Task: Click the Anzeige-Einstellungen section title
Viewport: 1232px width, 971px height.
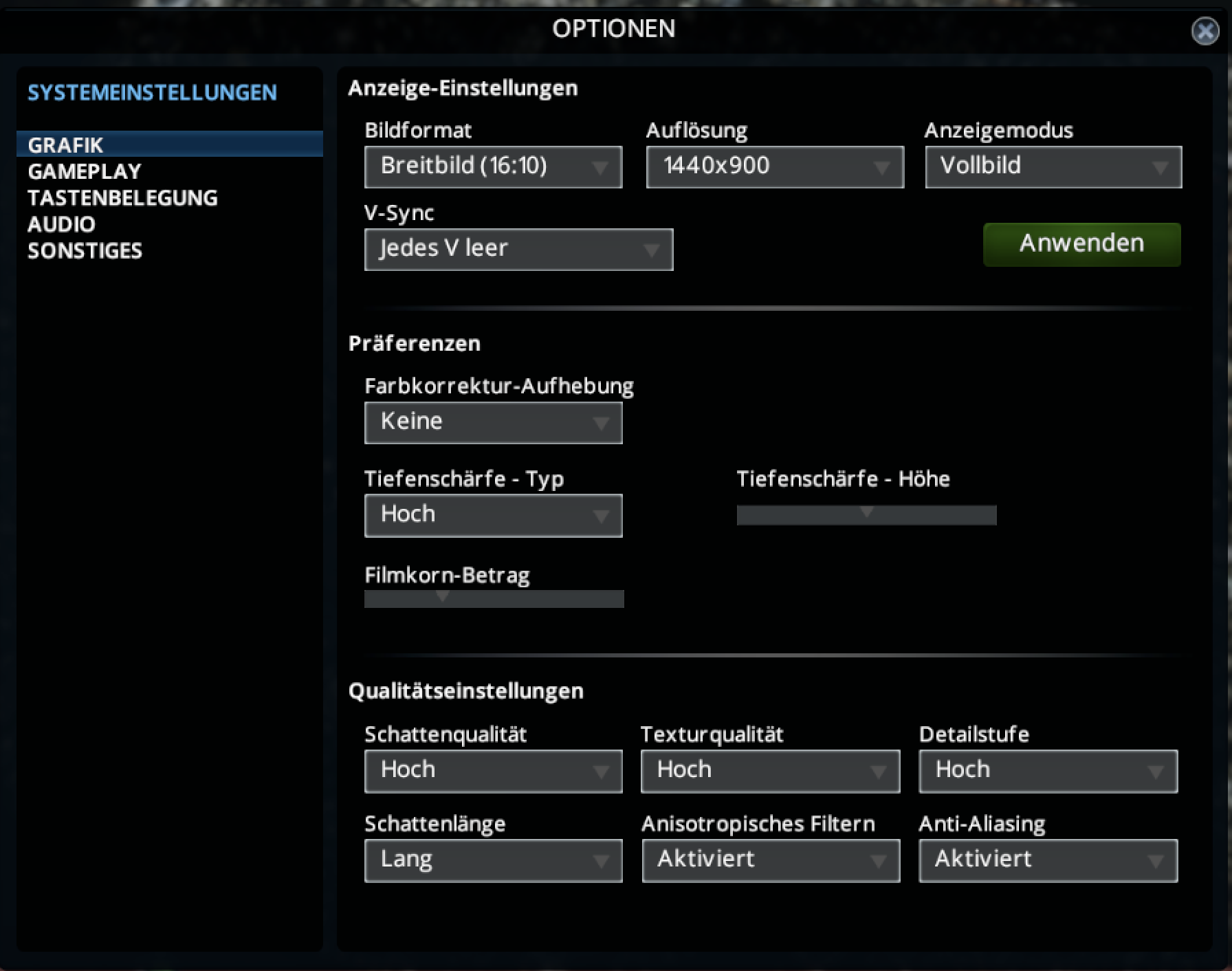Action: tap(463, 88)
